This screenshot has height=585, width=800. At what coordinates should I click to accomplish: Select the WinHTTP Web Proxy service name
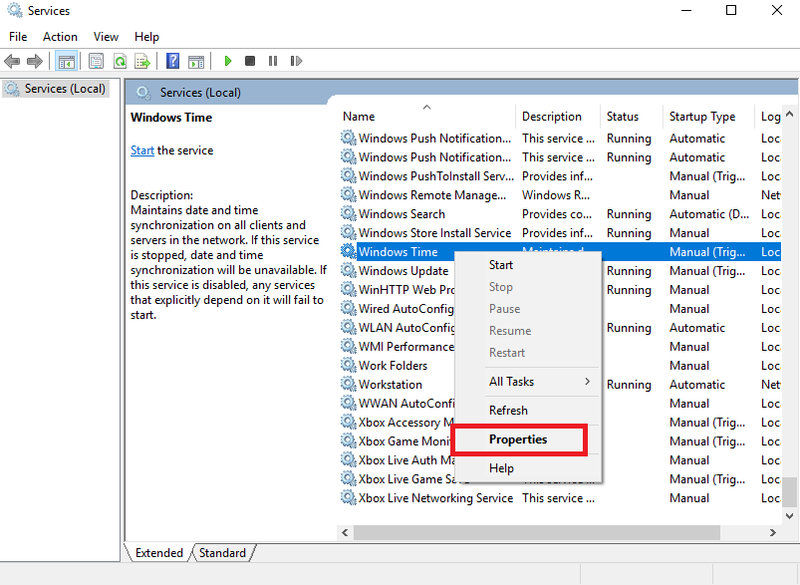tap(406, 290)
